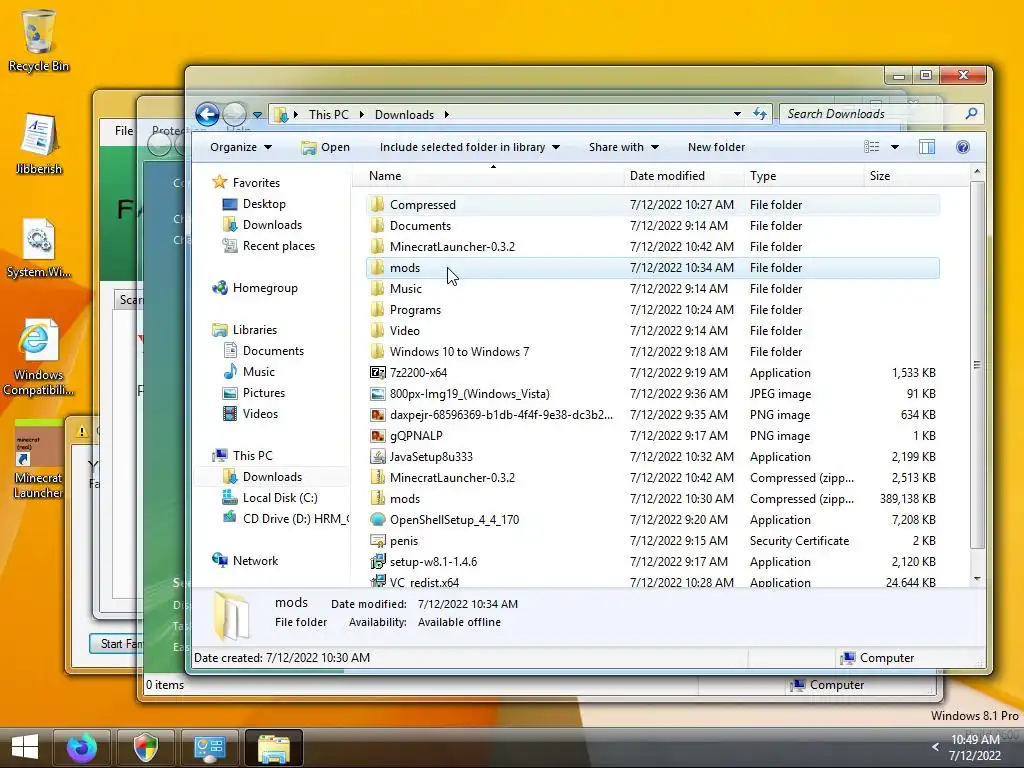Open the Organize menu
Image resolution: width=1024 pixels, height=768 pixels.
pyautogui.click(x=240, y=147)
